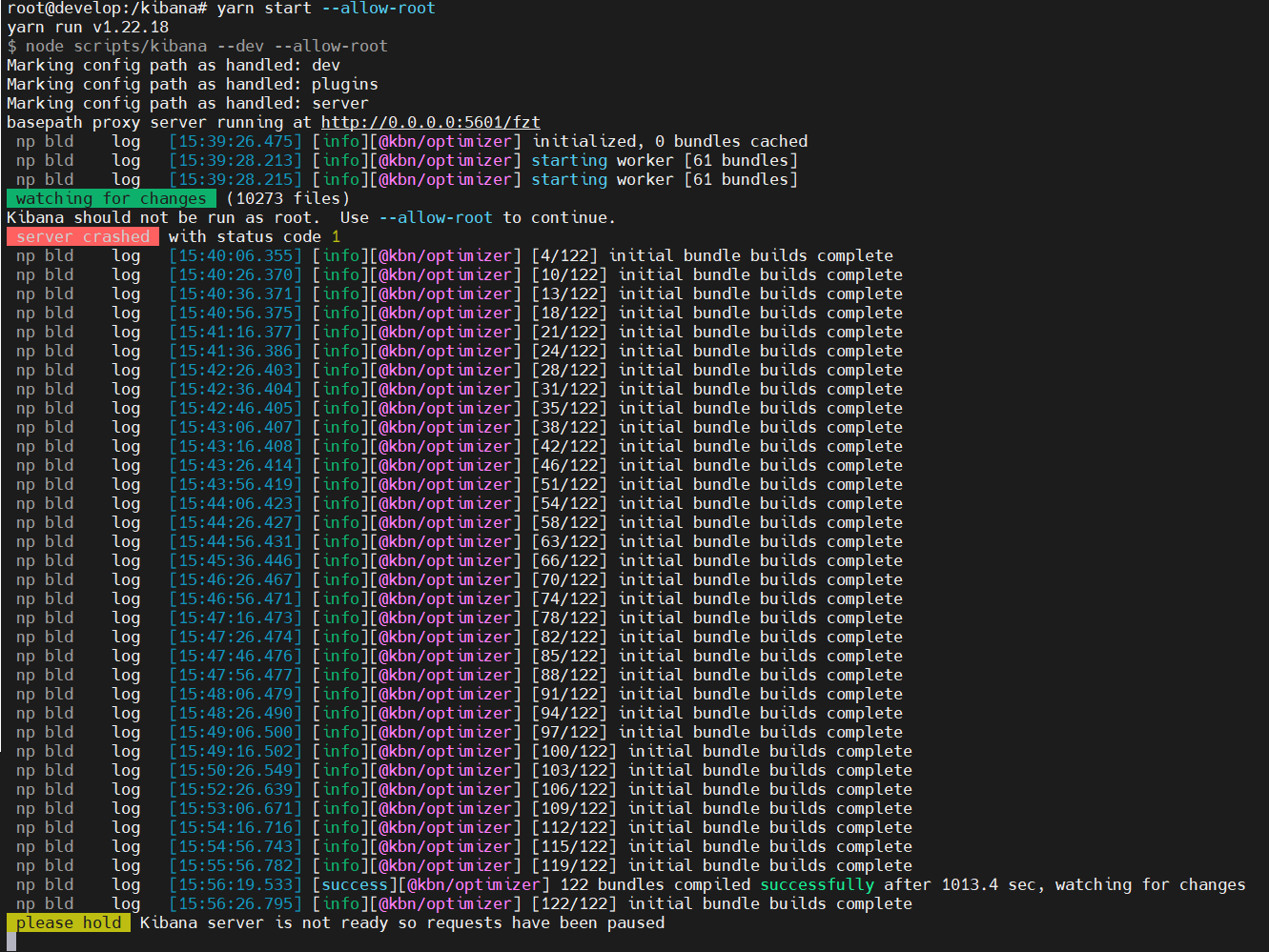Click the yellow 'please hold' badge
This screenshot has height=952, width=1269.
click(68, 922)
